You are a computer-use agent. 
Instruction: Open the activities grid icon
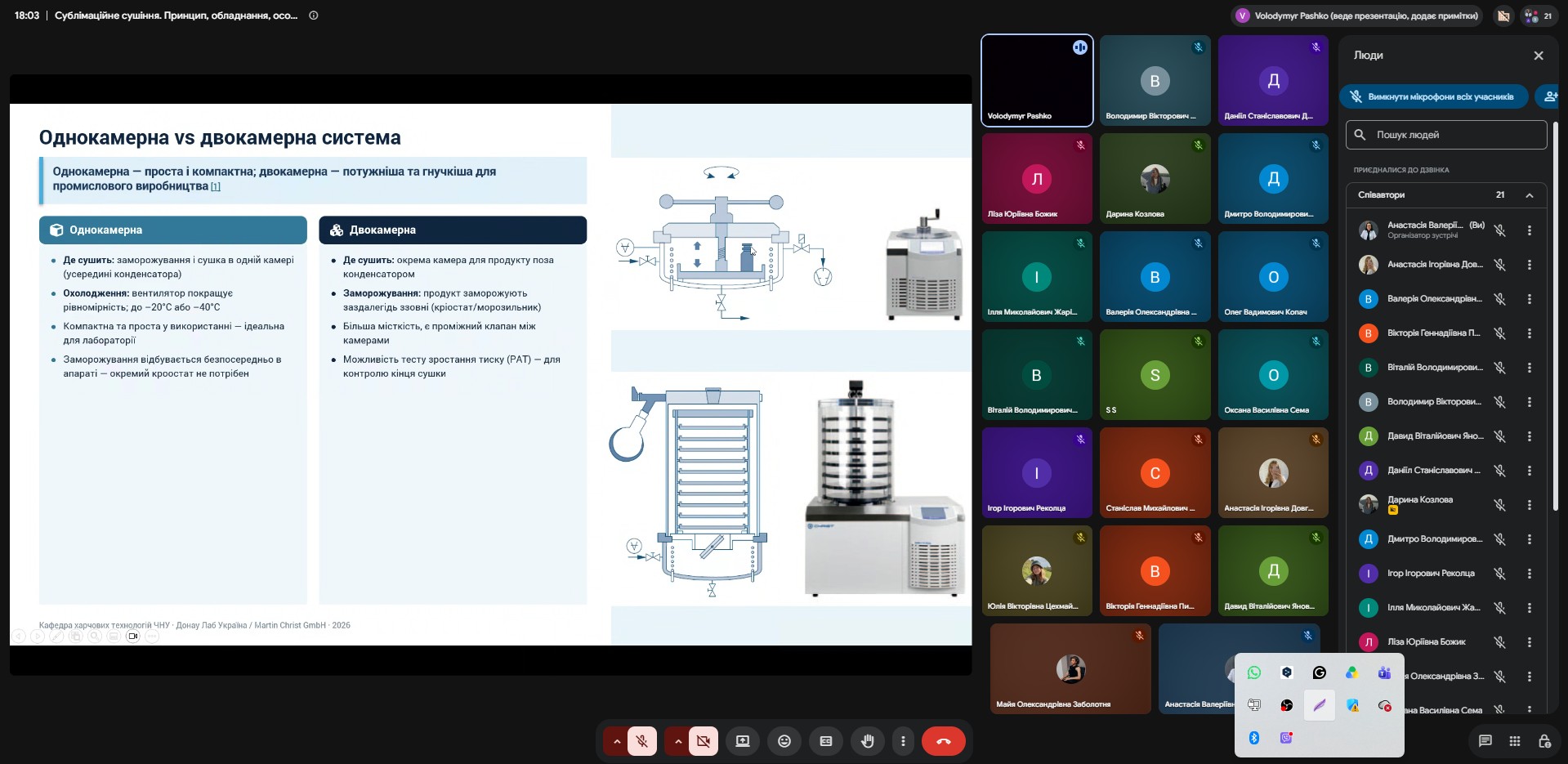point(1515,741)
